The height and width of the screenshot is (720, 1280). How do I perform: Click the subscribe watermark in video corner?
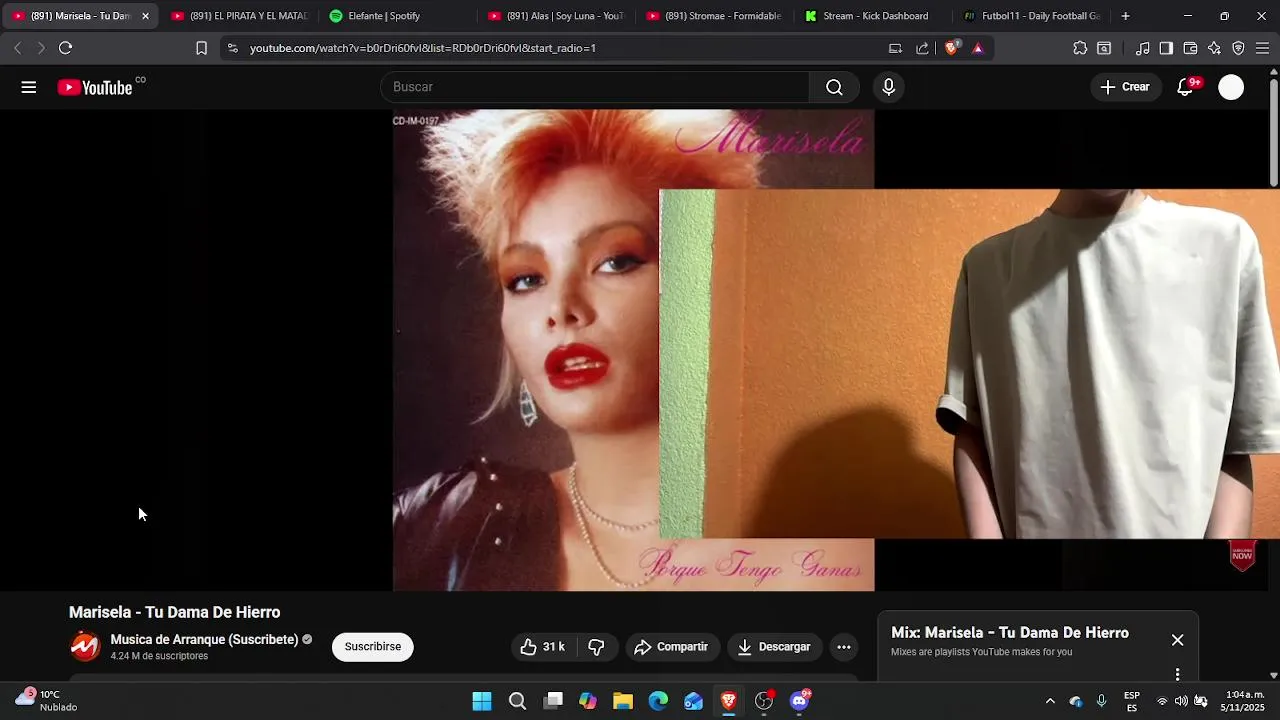[1242, 555]
